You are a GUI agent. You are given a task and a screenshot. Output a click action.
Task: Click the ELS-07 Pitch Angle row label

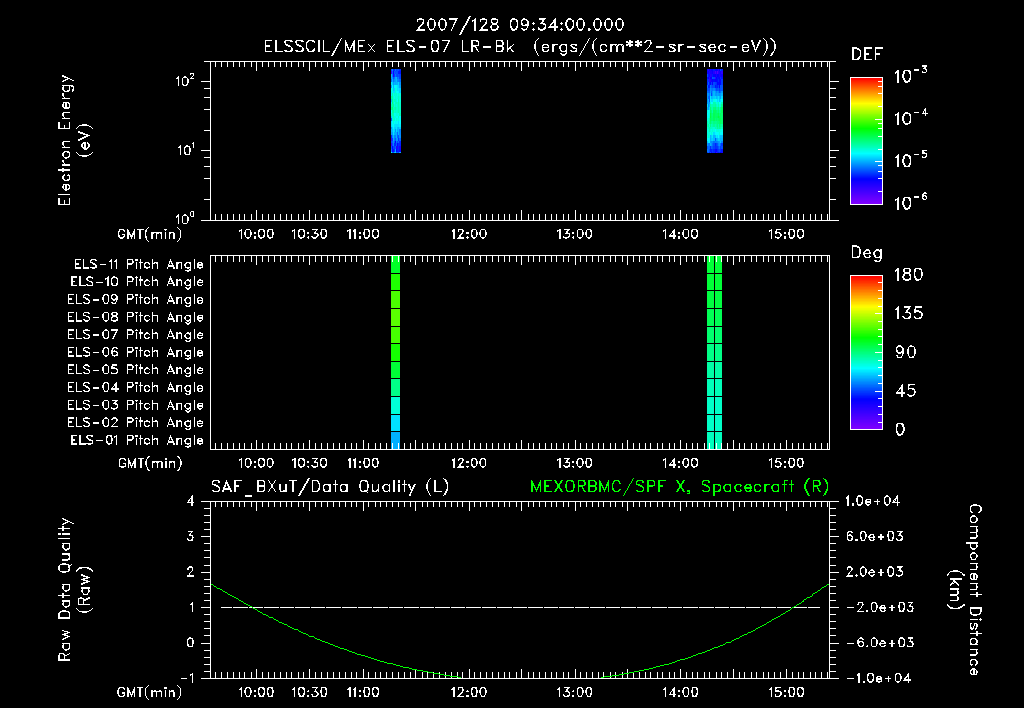[x=136, y=335]
